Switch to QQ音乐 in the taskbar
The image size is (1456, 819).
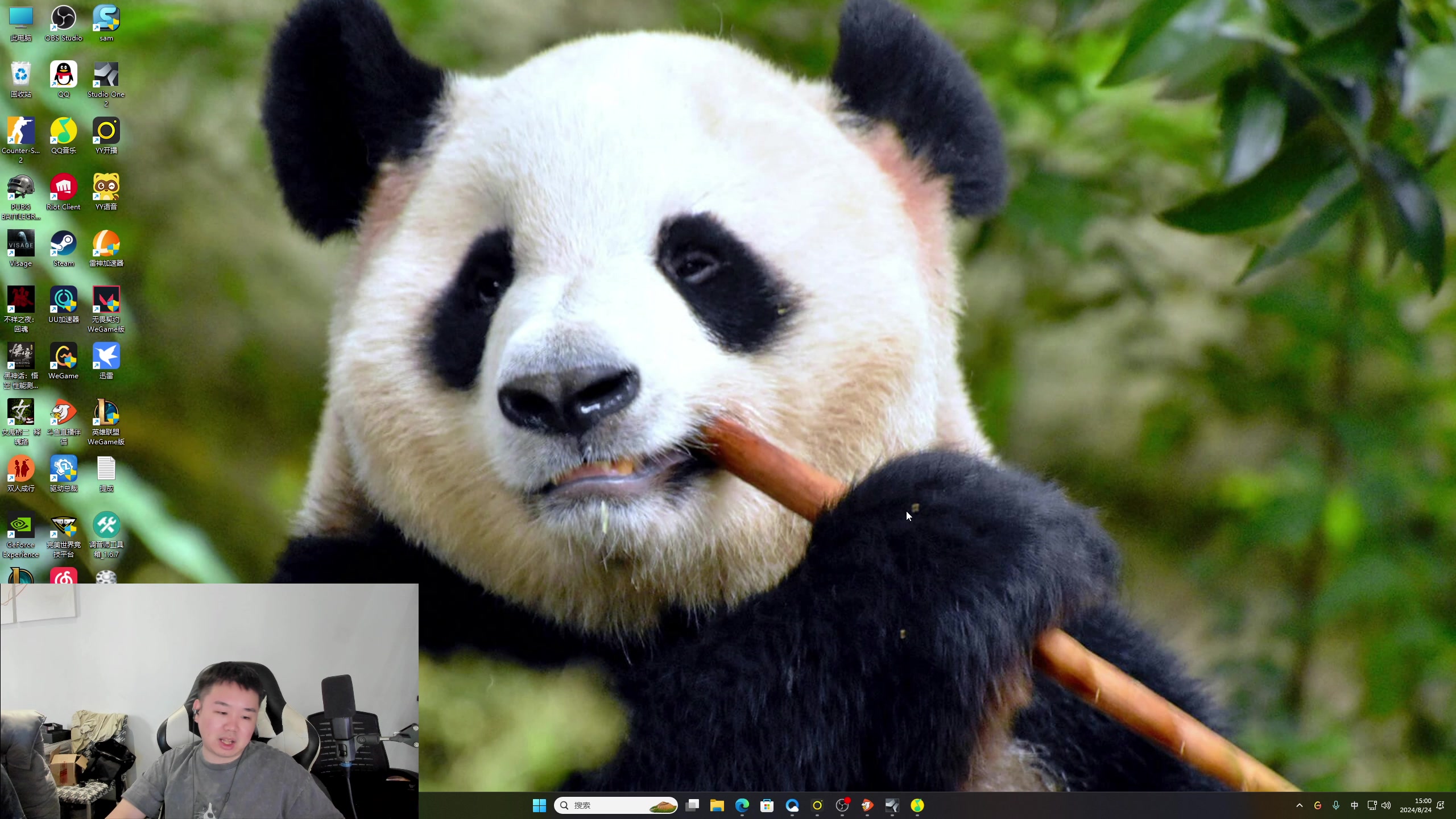tap(917, 805)
